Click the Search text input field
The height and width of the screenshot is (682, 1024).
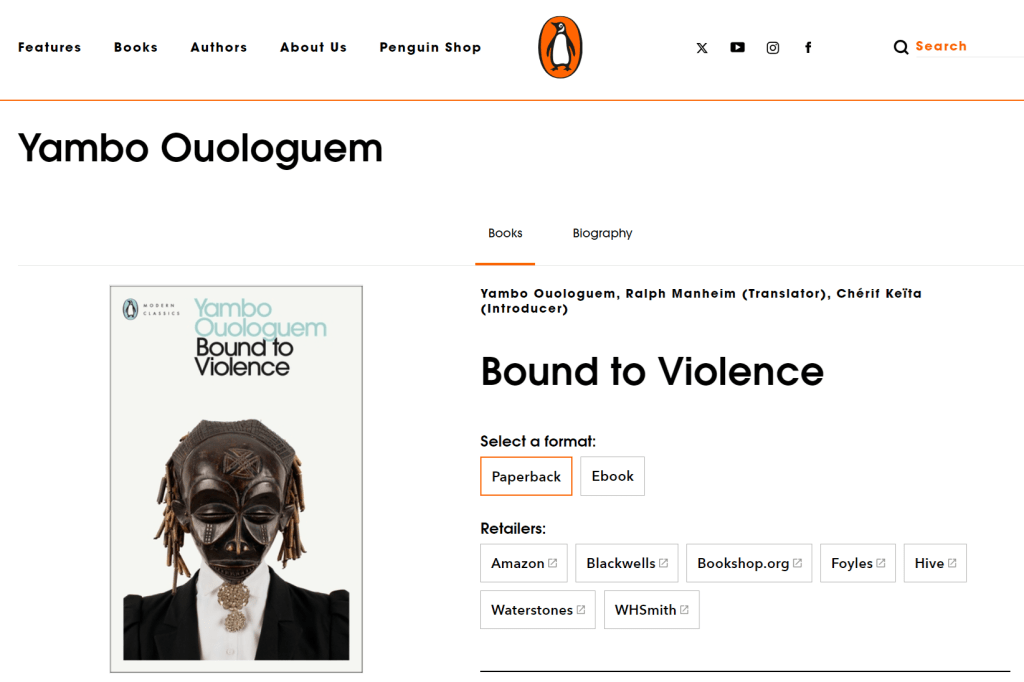click(x=969, y=46)
